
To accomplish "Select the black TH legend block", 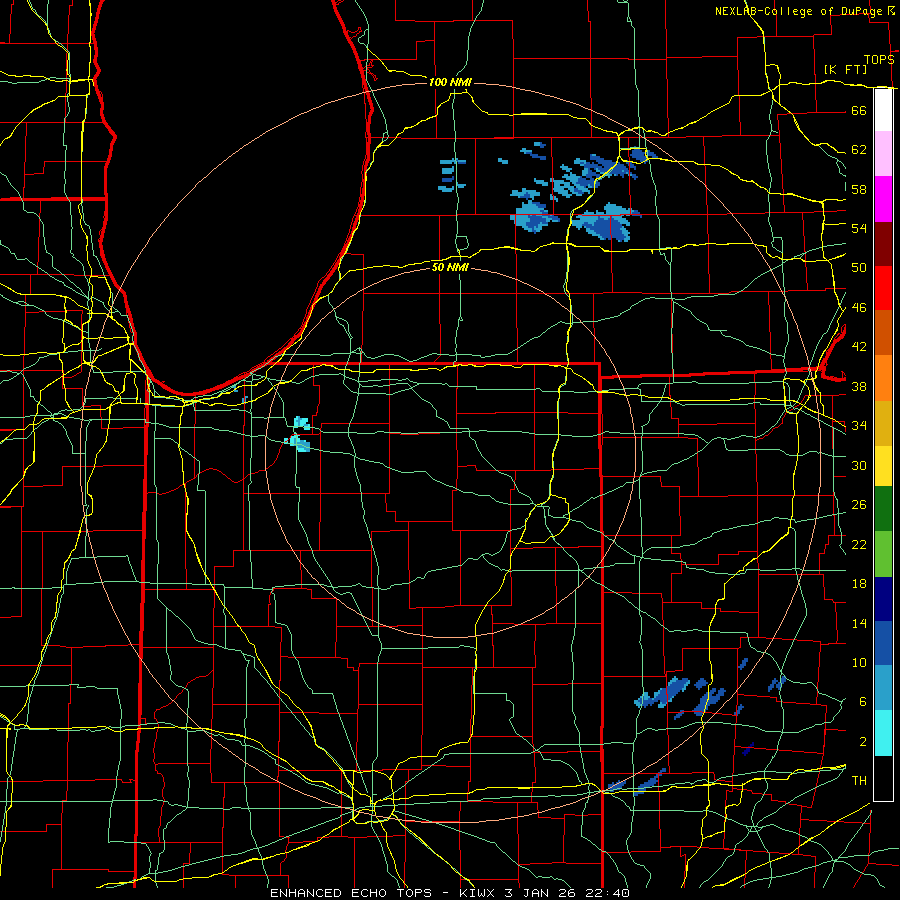I will (x=883, y=778).
